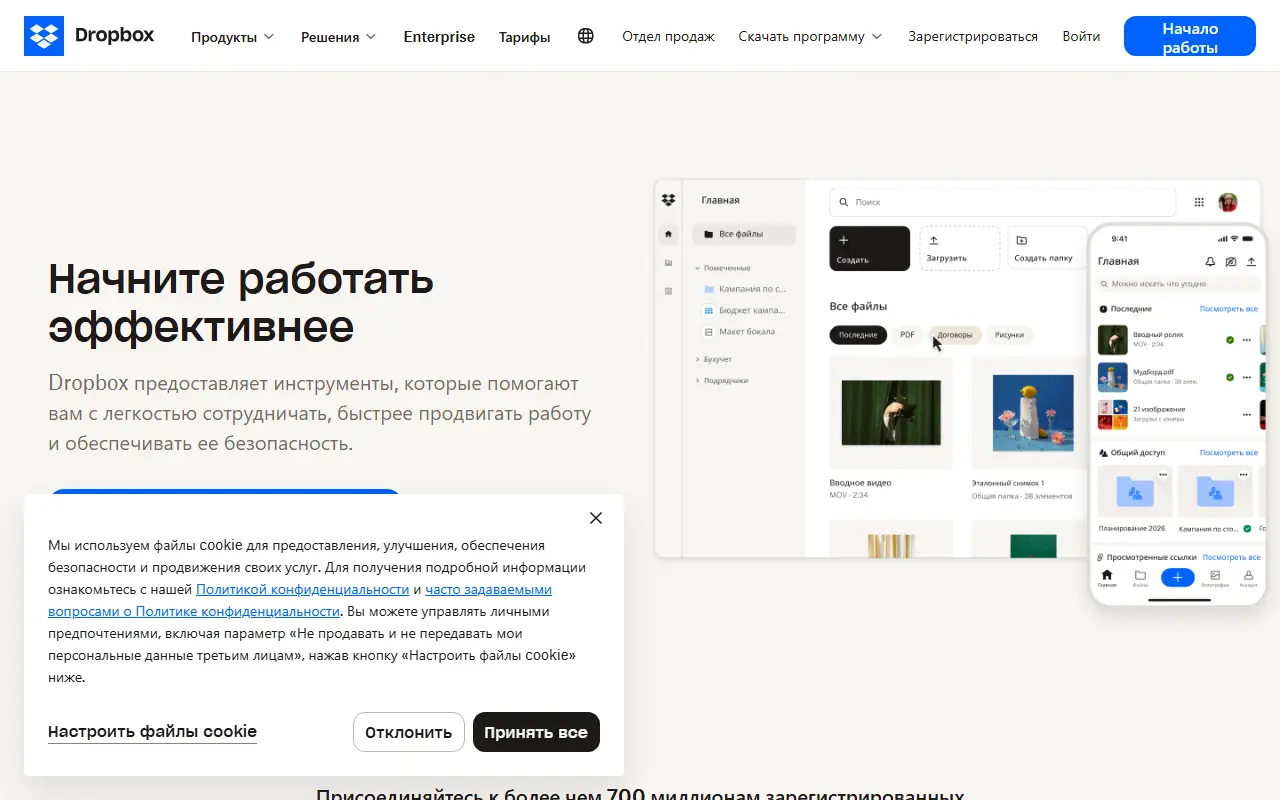Viewport: 1280px width, 800px height.
Task: Open the Планирование 2026 shared folder
Action: [x=1134, y=499]
